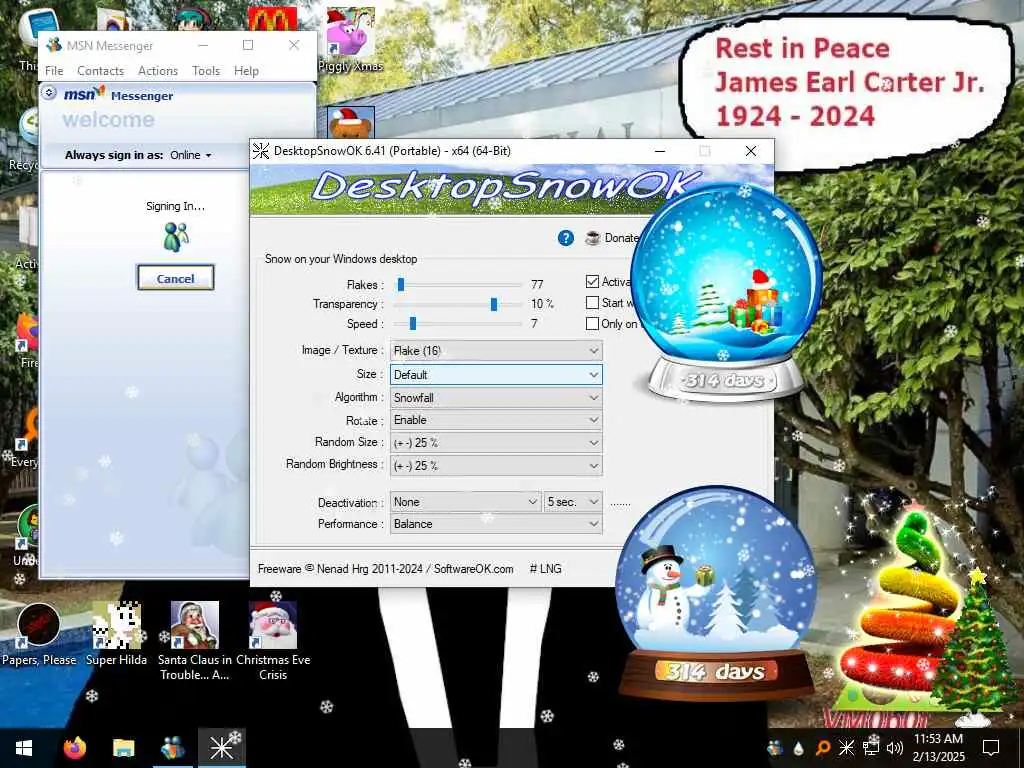Screen dimensions: 1024x768
Task: Tick the Only on desktop checkbox
Action: click(x=592, y=323)
